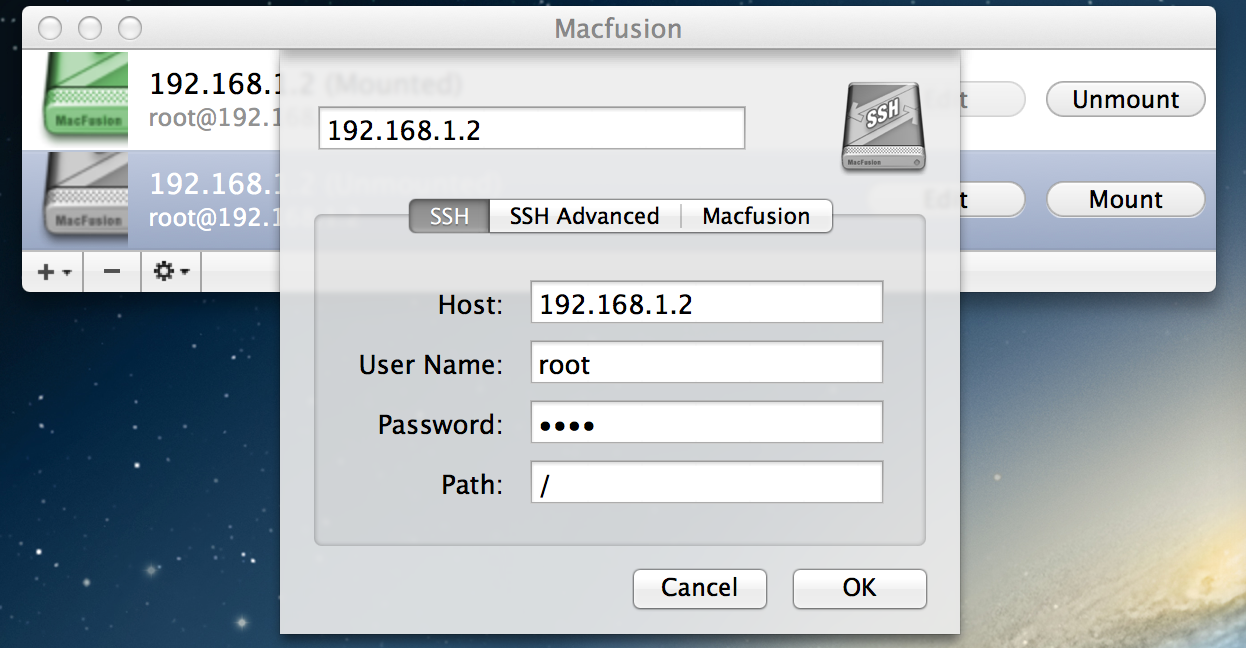
Task: Remove favorite with the minus button
Action: (x=112, y=271)
